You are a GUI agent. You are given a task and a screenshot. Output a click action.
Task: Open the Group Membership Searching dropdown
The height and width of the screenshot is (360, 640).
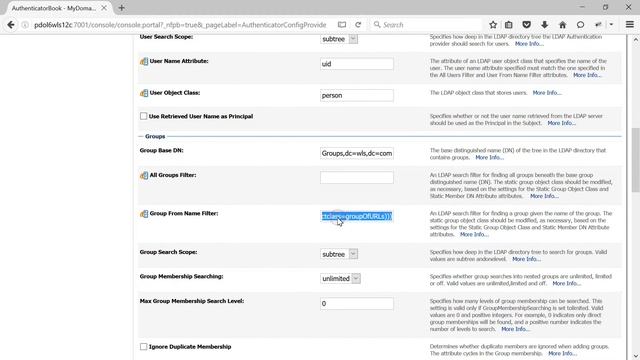[x=340, y=279]
